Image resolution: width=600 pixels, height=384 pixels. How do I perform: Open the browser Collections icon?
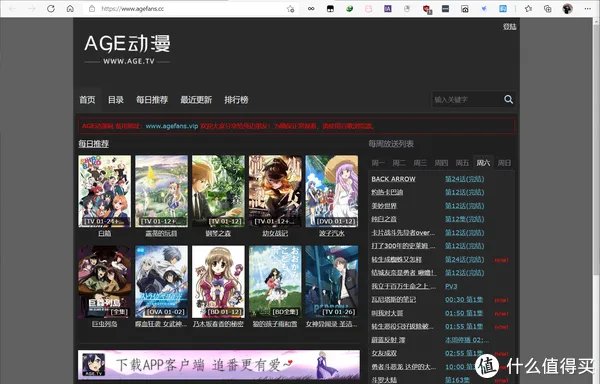pyautogui.click(x=548, y=8)
